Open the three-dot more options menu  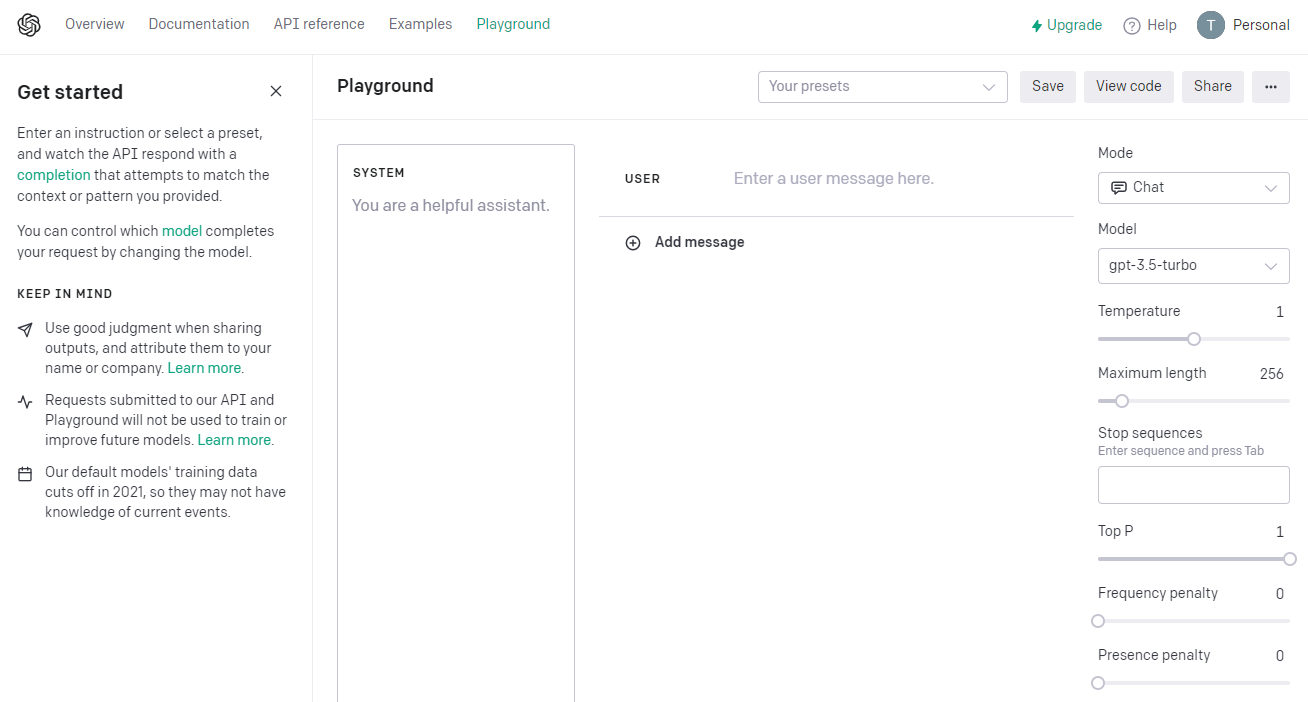pyautogui.click(x=1270, y=87)
